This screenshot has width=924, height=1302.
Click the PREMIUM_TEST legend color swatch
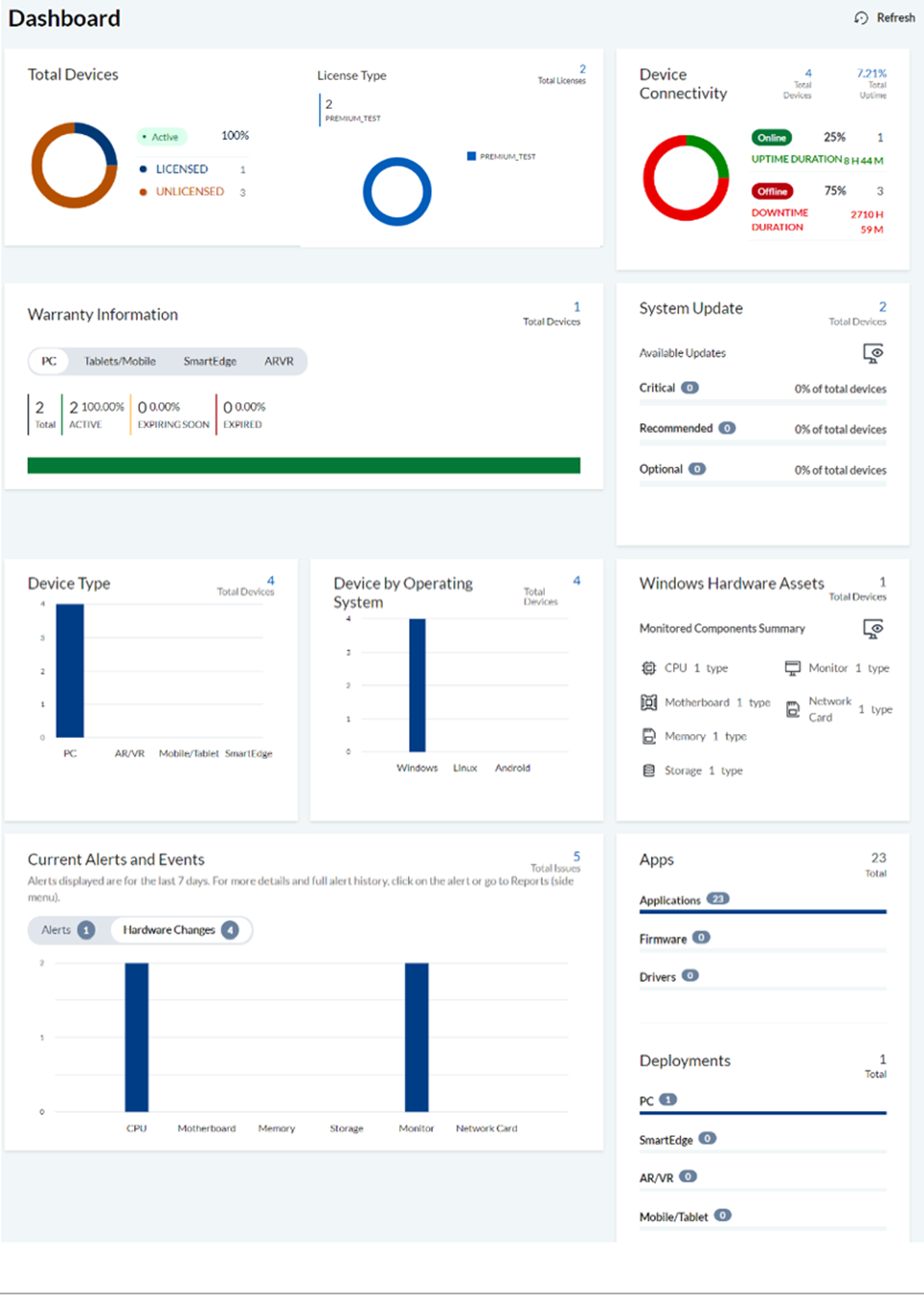pyautogui.click(x=472, y=156)
